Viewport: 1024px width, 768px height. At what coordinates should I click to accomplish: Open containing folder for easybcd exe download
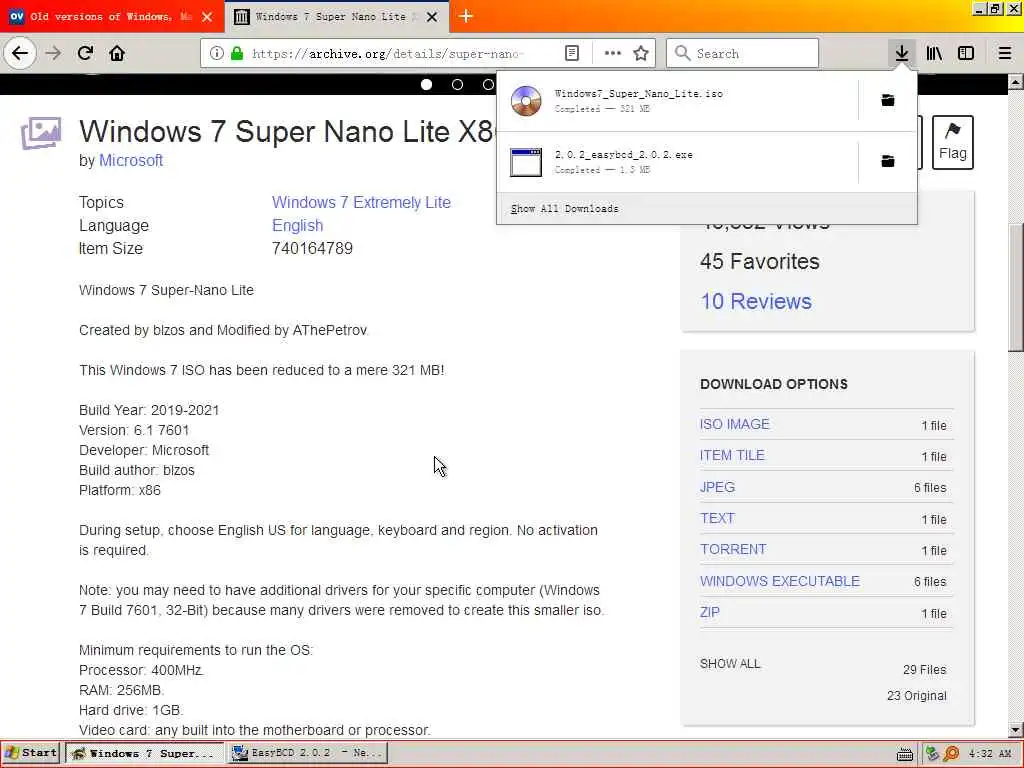pyautogui.click(x=888, y=161)
